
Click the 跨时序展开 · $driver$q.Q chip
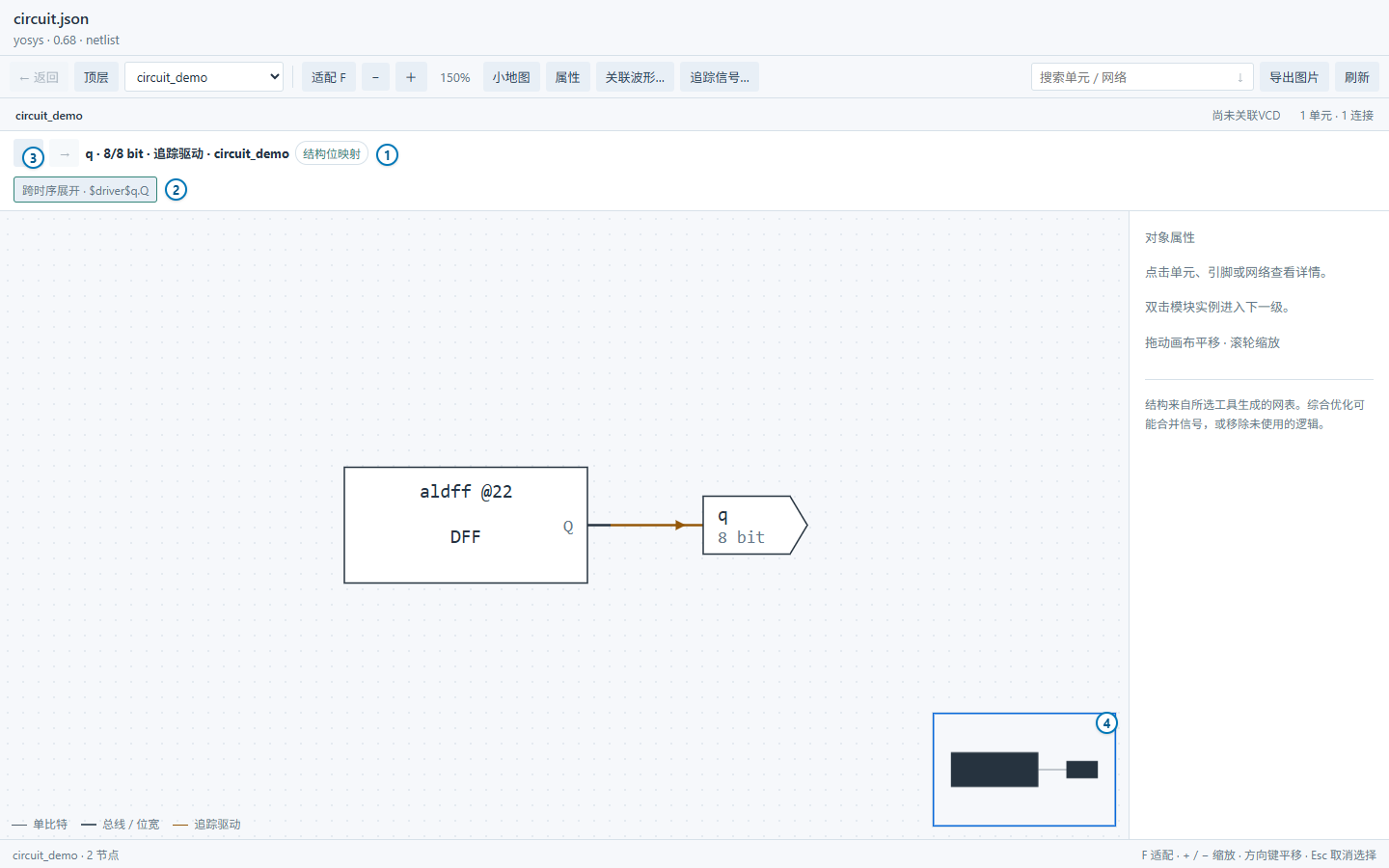point(86,190)
